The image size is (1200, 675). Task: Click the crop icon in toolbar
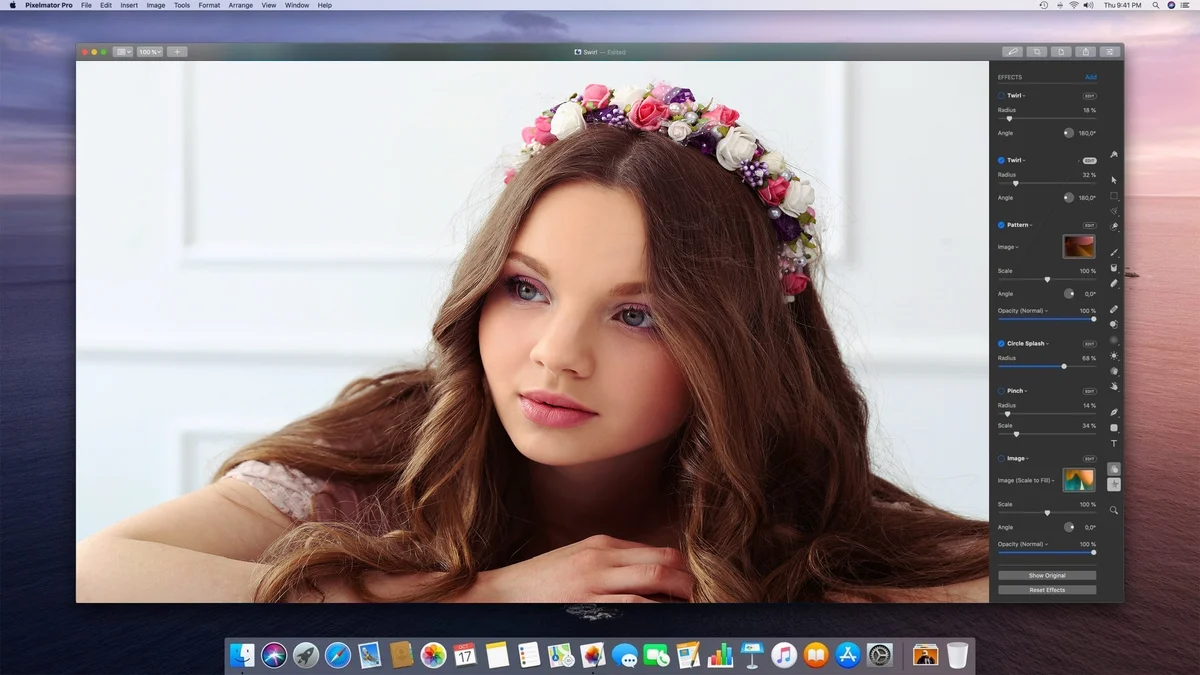coord(1037,52)
